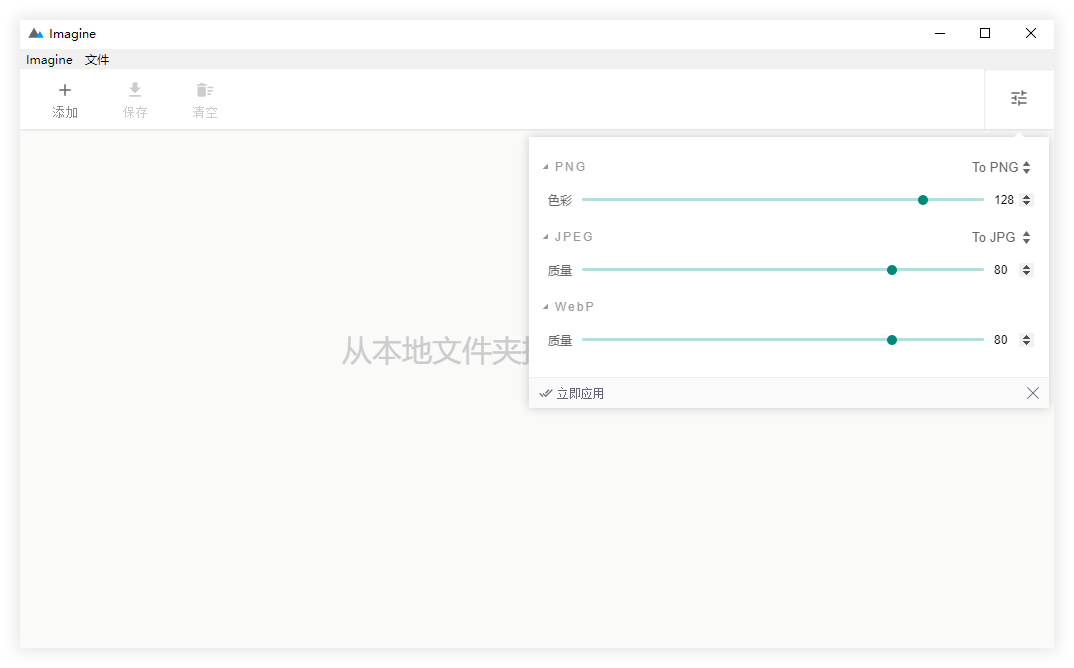Screen dimensions: 1074x668
Task: Maximize the Imagine window
Action: (985, 33)
